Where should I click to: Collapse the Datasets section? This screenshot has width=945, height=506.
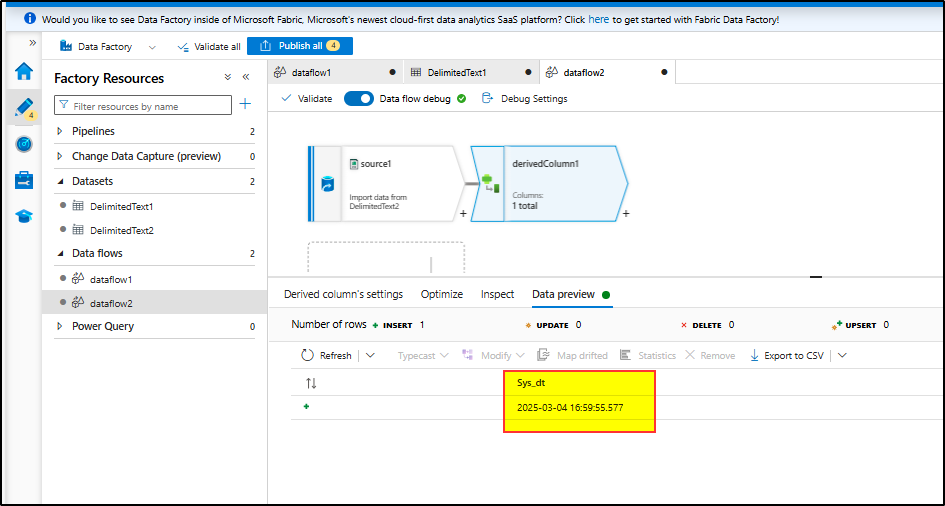coord(59,181)
